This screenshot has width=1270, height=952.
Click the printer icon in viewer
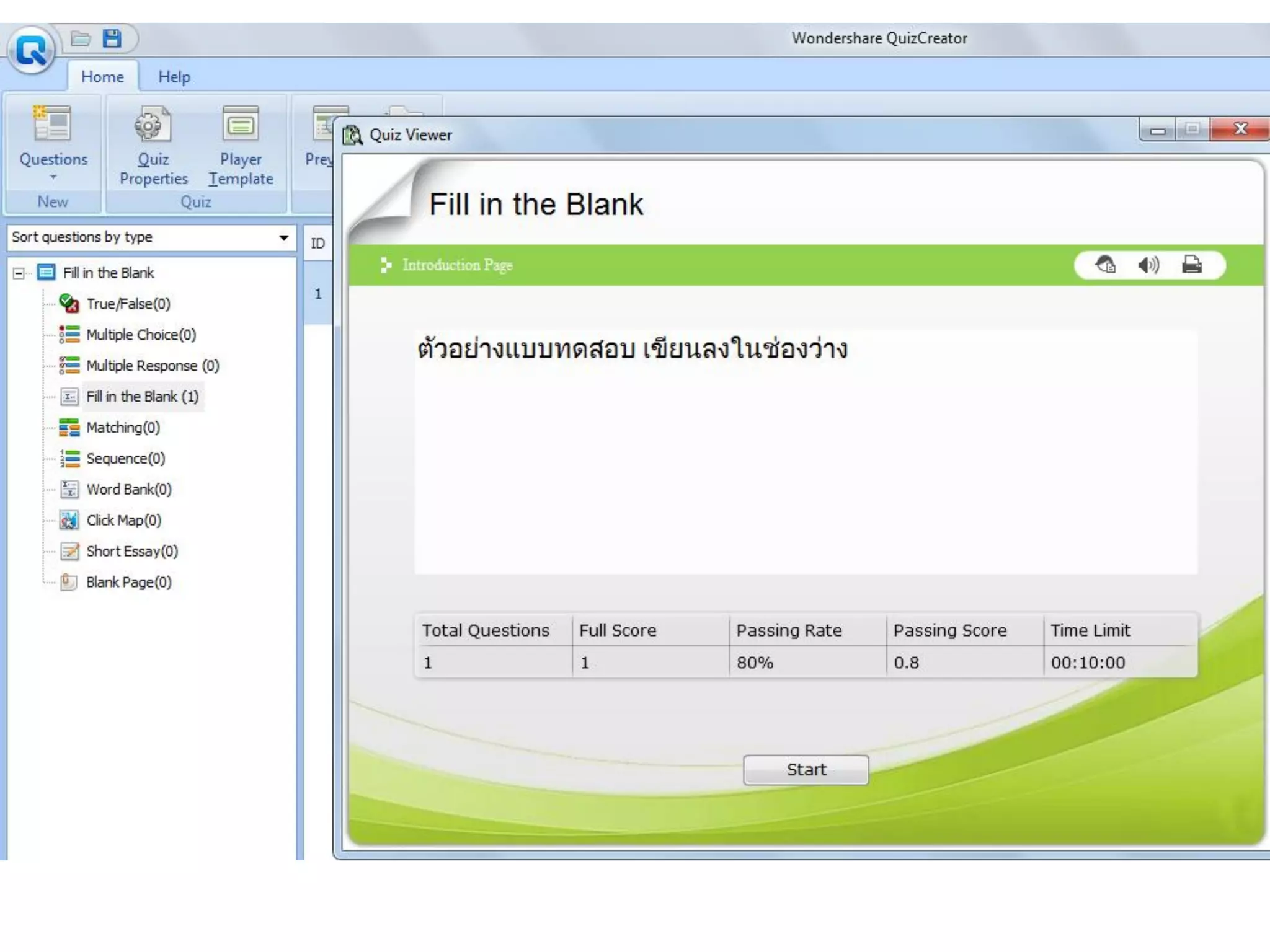(1191, 265)
